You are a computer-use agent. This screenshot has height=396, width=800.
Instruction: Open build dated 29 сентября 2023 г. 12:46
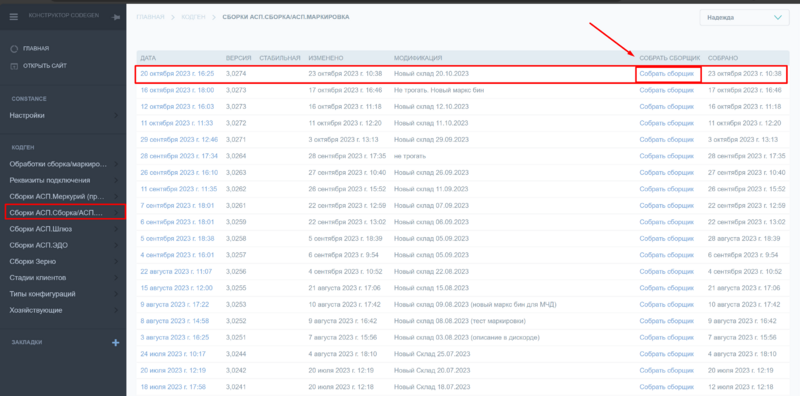click(x=179, y=139)
